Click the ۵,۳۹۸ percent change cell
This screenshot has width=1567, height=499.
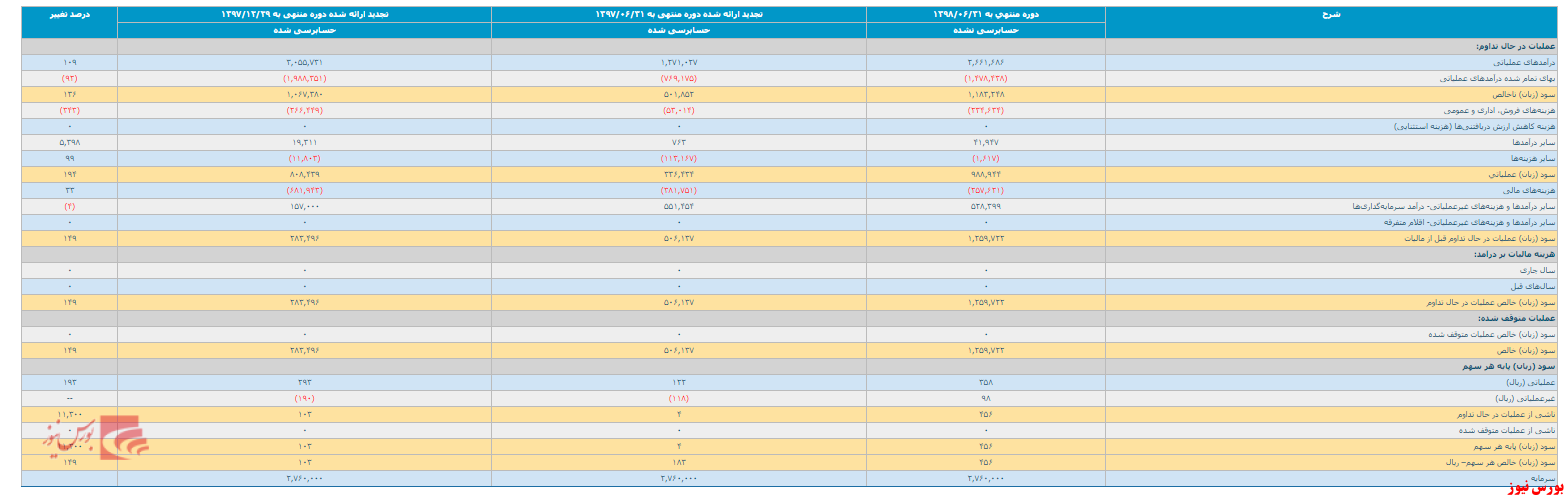69,142
